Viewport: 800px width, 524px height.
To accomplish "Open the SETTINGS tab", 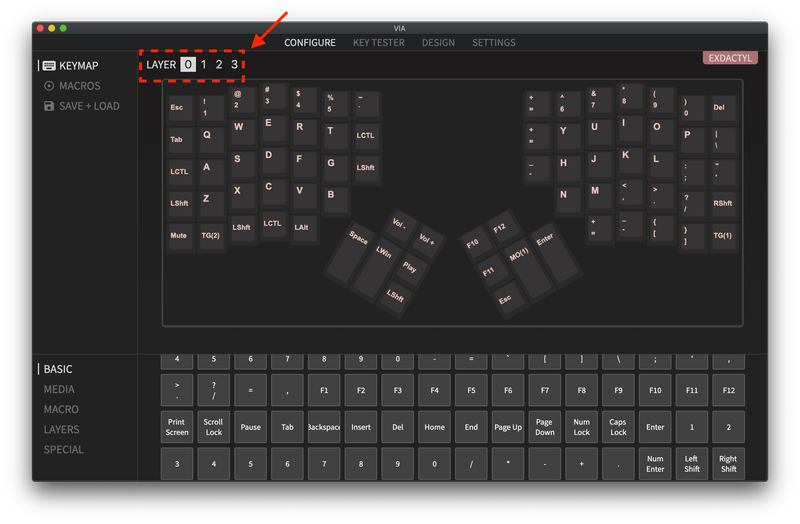I will click(x=493, y=43).
